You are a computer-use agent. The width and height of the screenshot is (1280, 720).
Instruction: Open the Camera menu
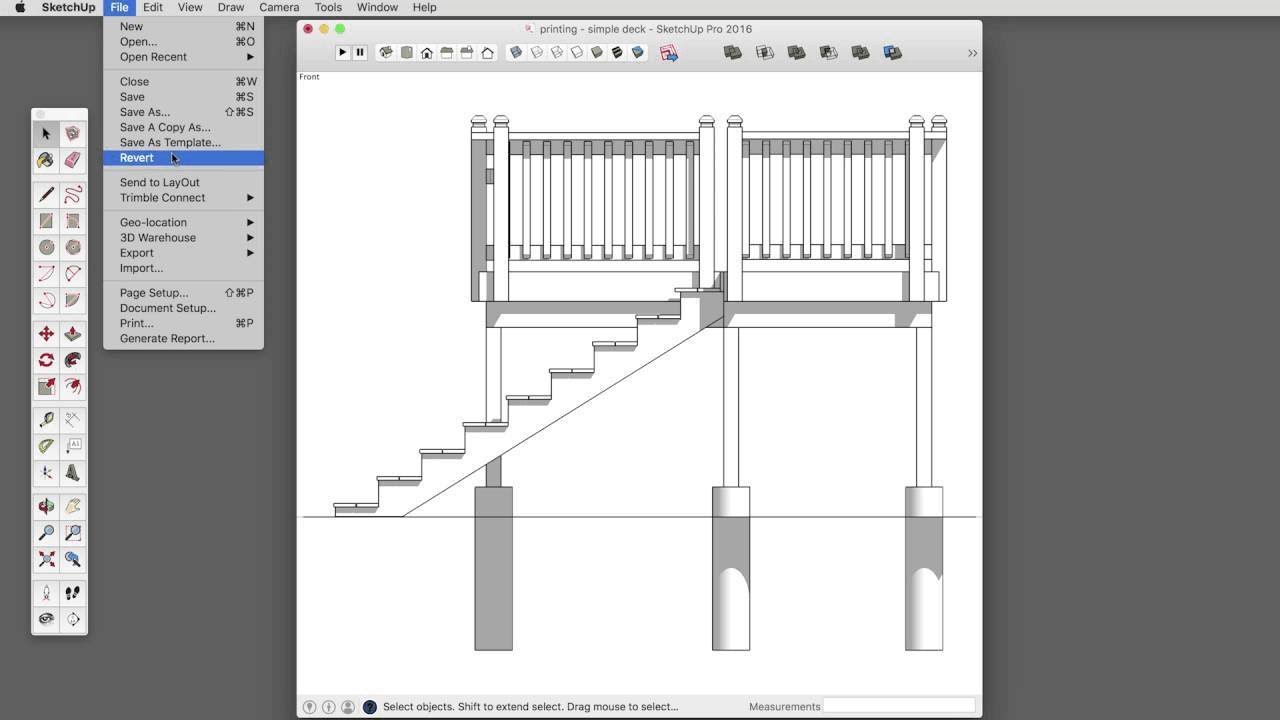[x=279, y=7]
